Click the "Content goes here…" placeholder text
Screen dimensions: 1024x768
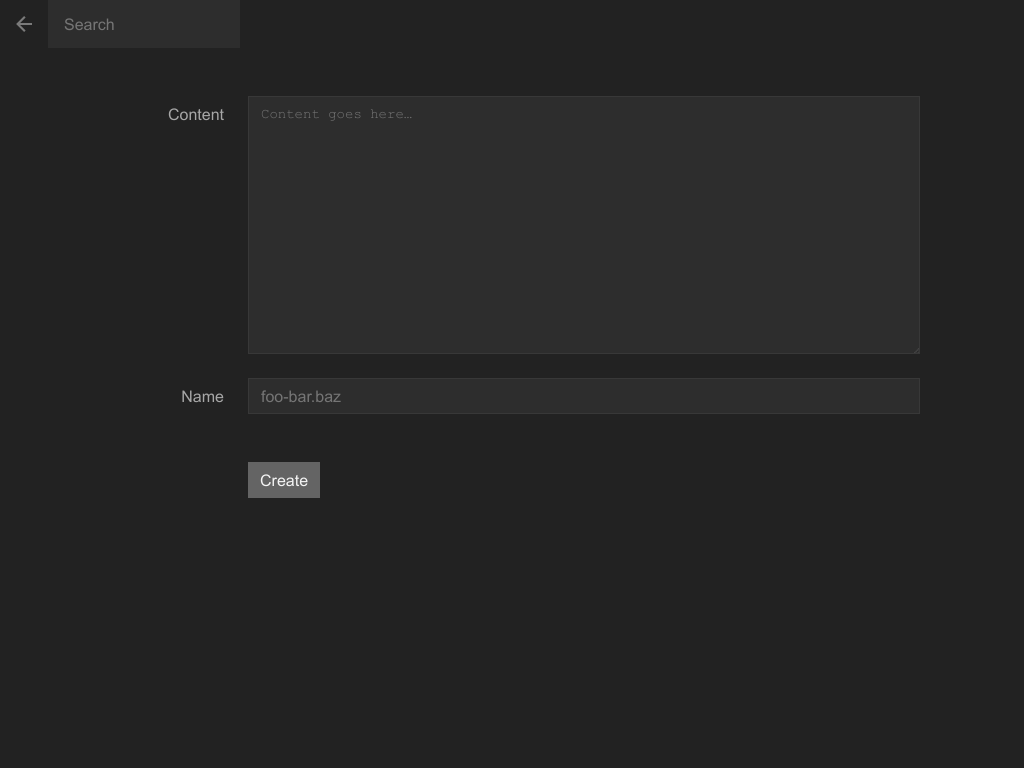[x=336, y=114]
